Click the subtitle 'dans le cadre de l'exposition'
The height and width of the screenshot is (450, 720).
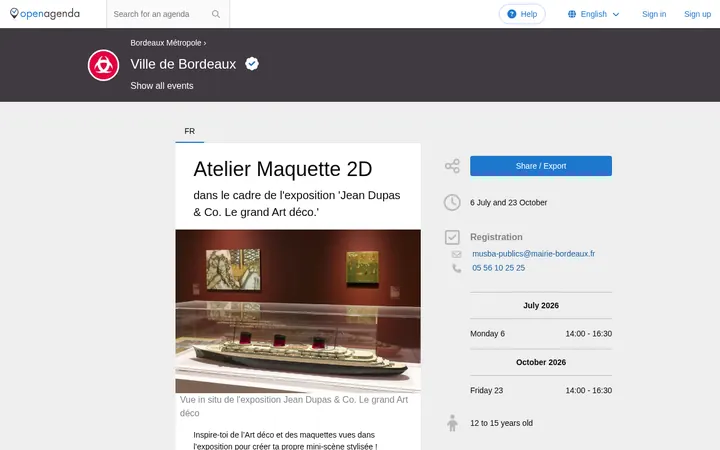click(x=297, y=203)
